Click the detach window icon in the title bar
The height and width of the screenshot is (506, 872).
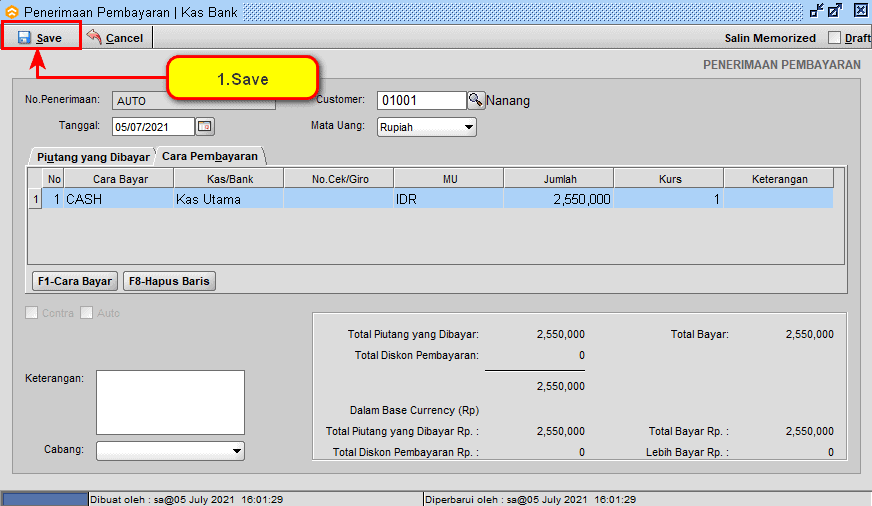(x=816, y=11)
